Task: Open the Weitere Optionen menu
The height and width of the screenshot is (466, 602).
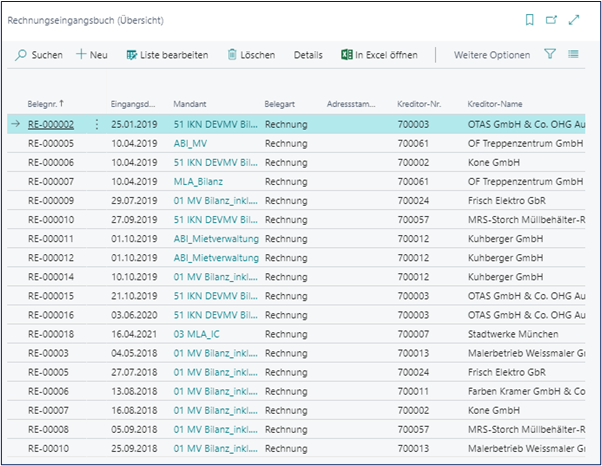Action: (492, 55)
